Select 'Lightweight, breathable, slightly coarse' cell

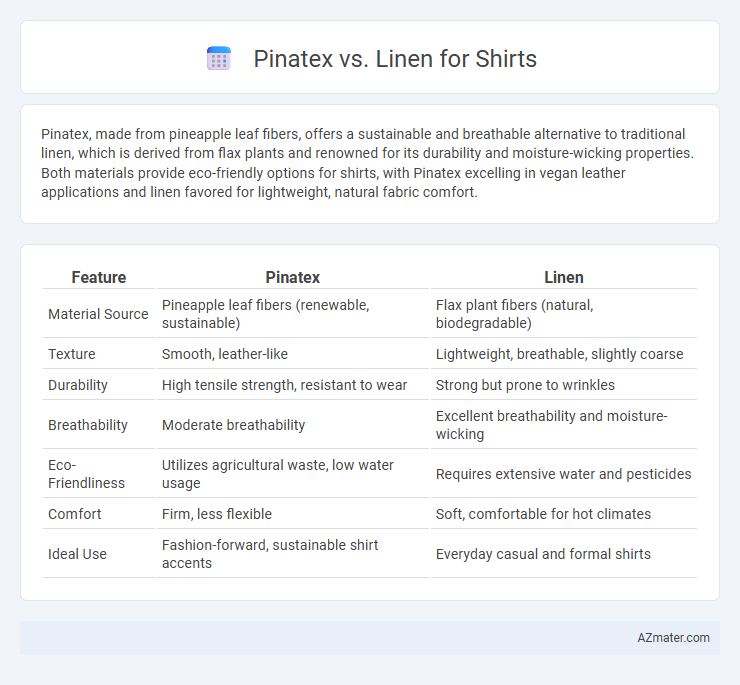point(563,354)
